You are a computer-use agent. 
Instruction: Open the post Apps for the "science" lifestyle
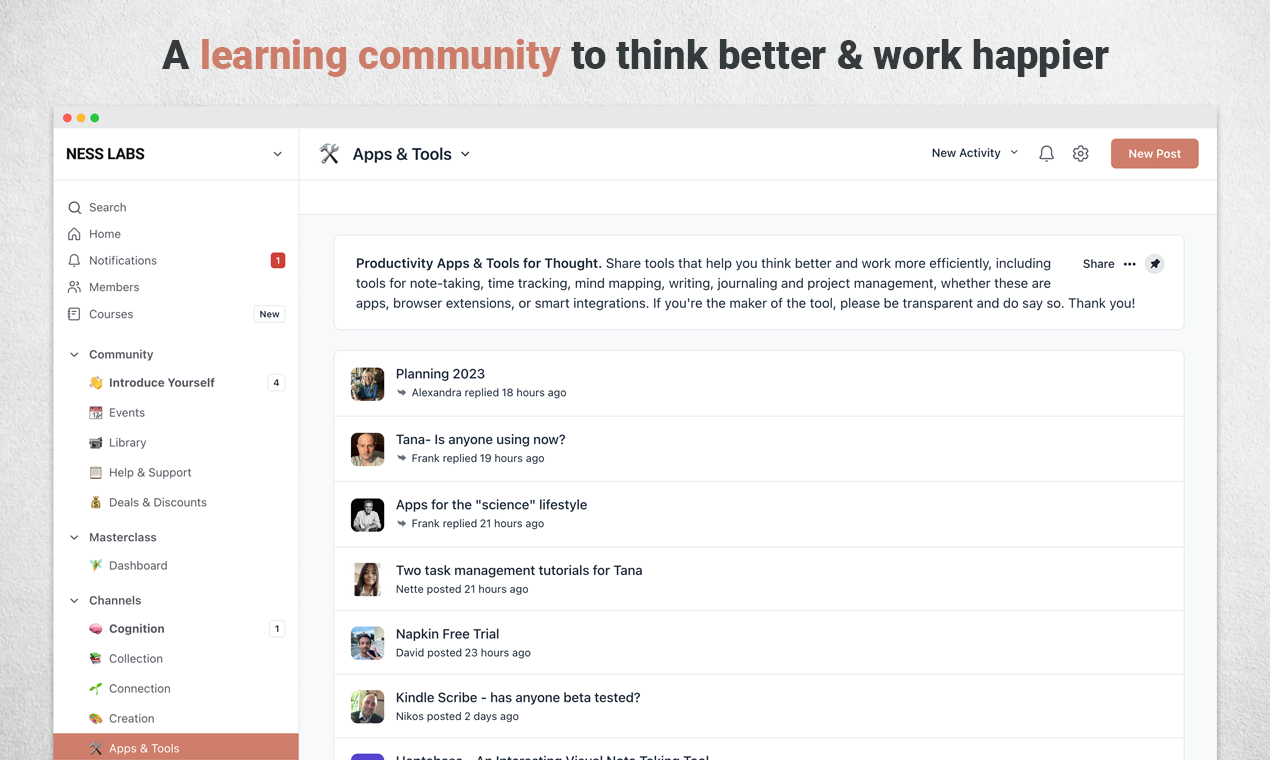point(491,505)
